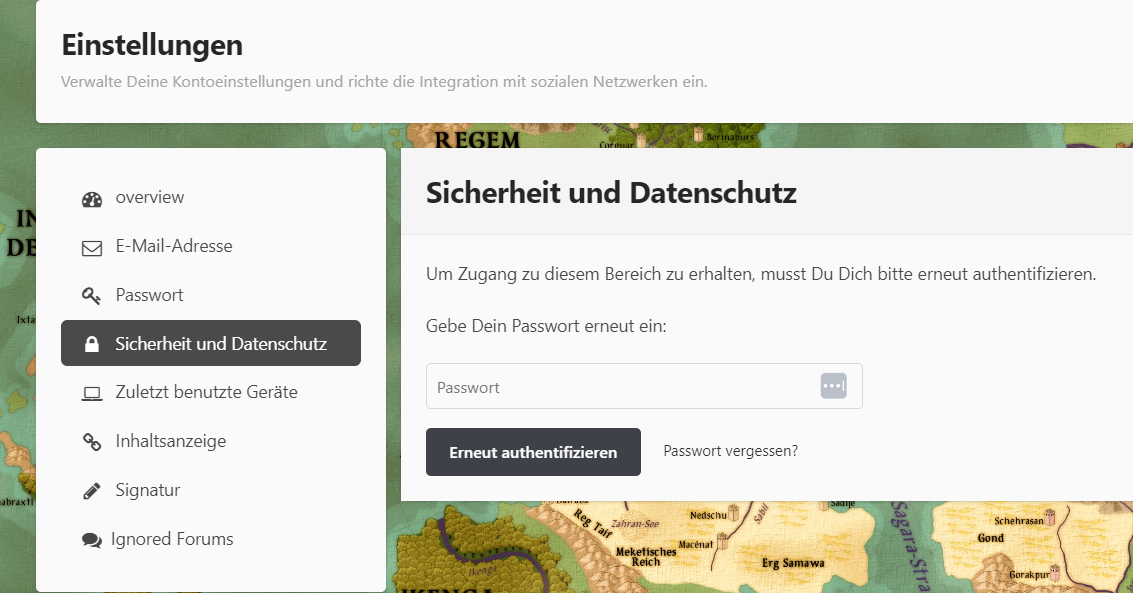Viewport: 1133px width, 593px height.
Task: Click the password manager icon in Passwort field
Action: pos(833,386)
